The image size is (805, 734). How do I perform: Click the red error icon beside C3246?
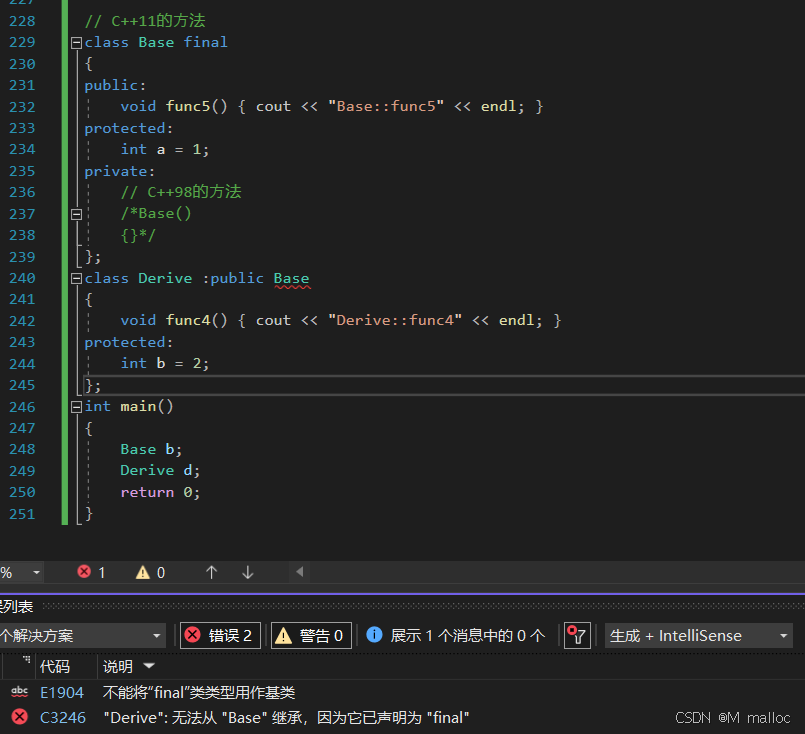pyautogui.click(x=20, y=717)
